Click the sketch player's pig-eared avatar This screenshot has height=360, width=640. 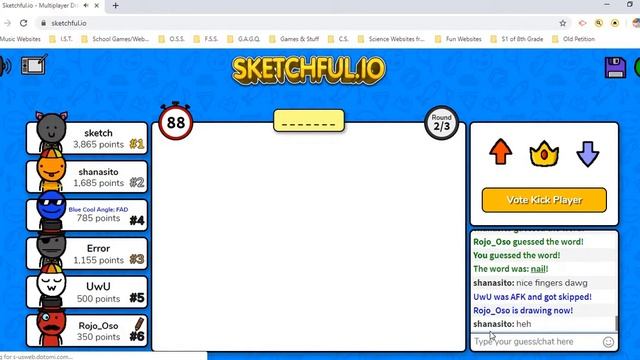51,131
